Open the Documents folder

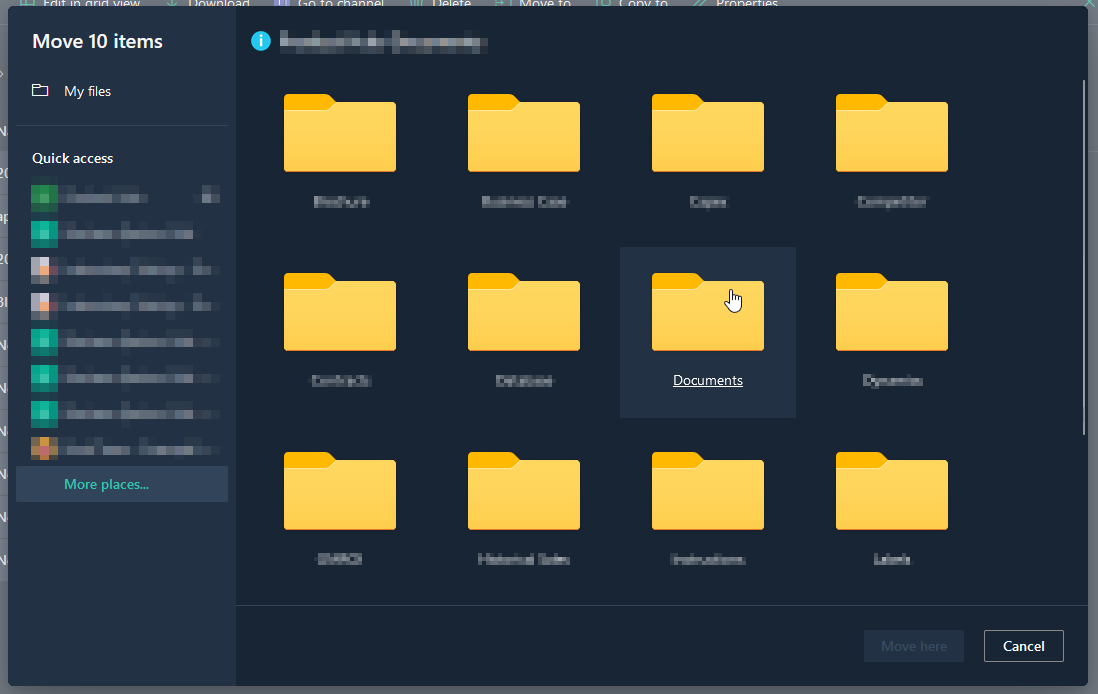707,331
